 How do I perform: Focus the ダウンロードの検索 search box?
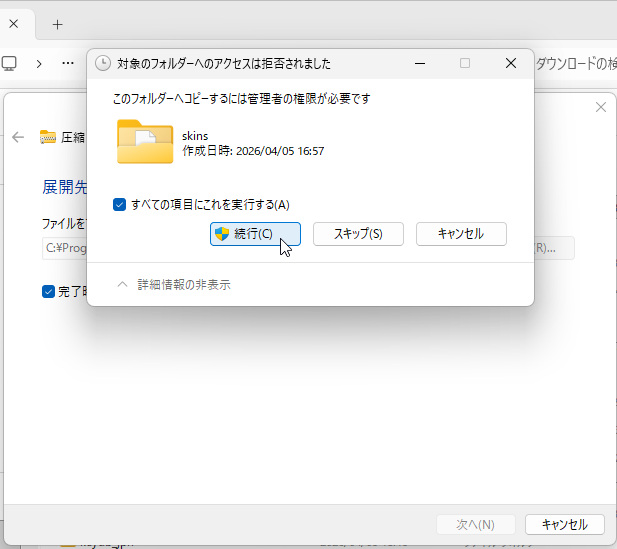click(x=576, y=63)
